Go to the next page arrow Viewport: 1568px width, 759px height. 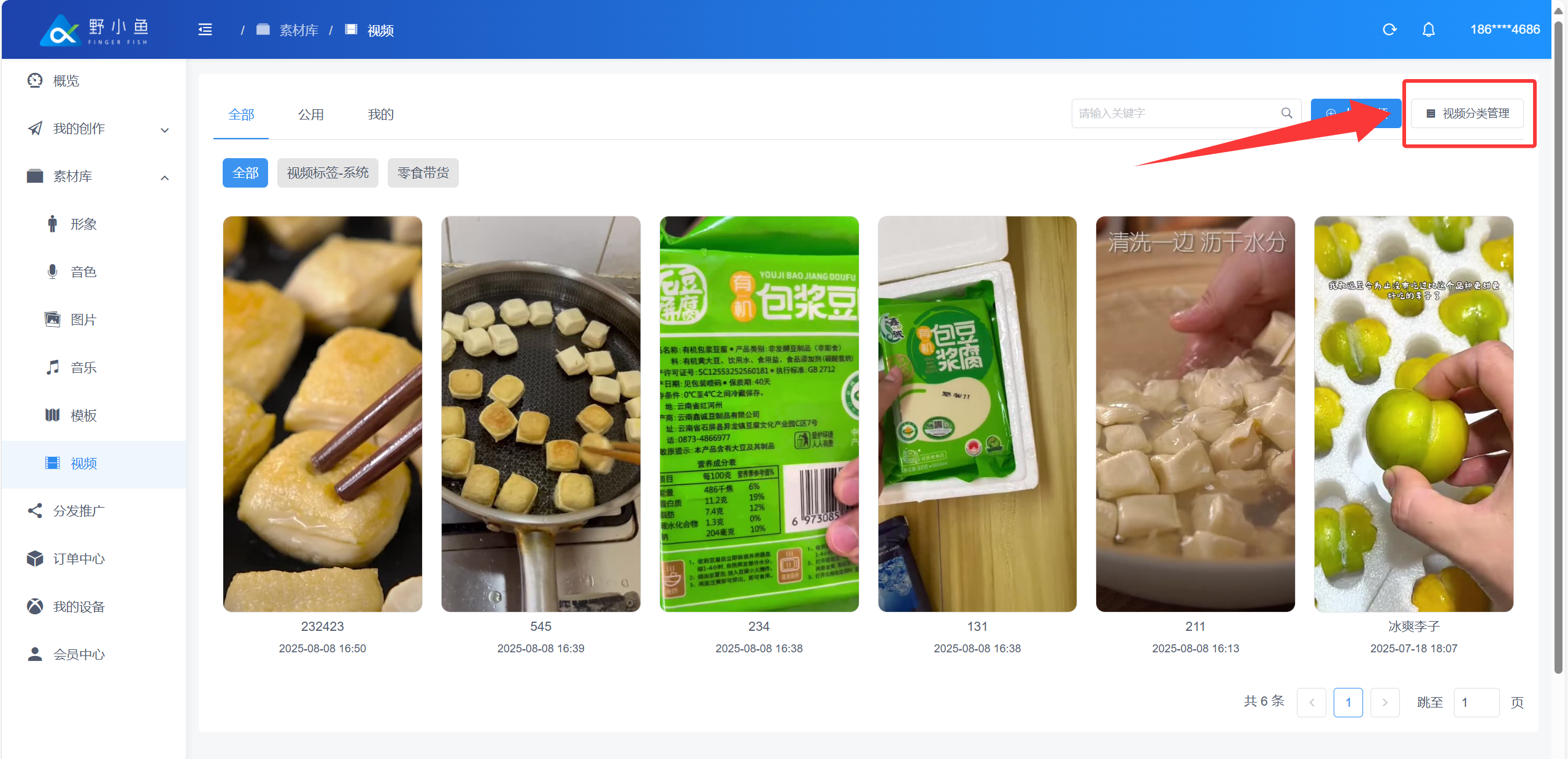tap(1385, 703)
